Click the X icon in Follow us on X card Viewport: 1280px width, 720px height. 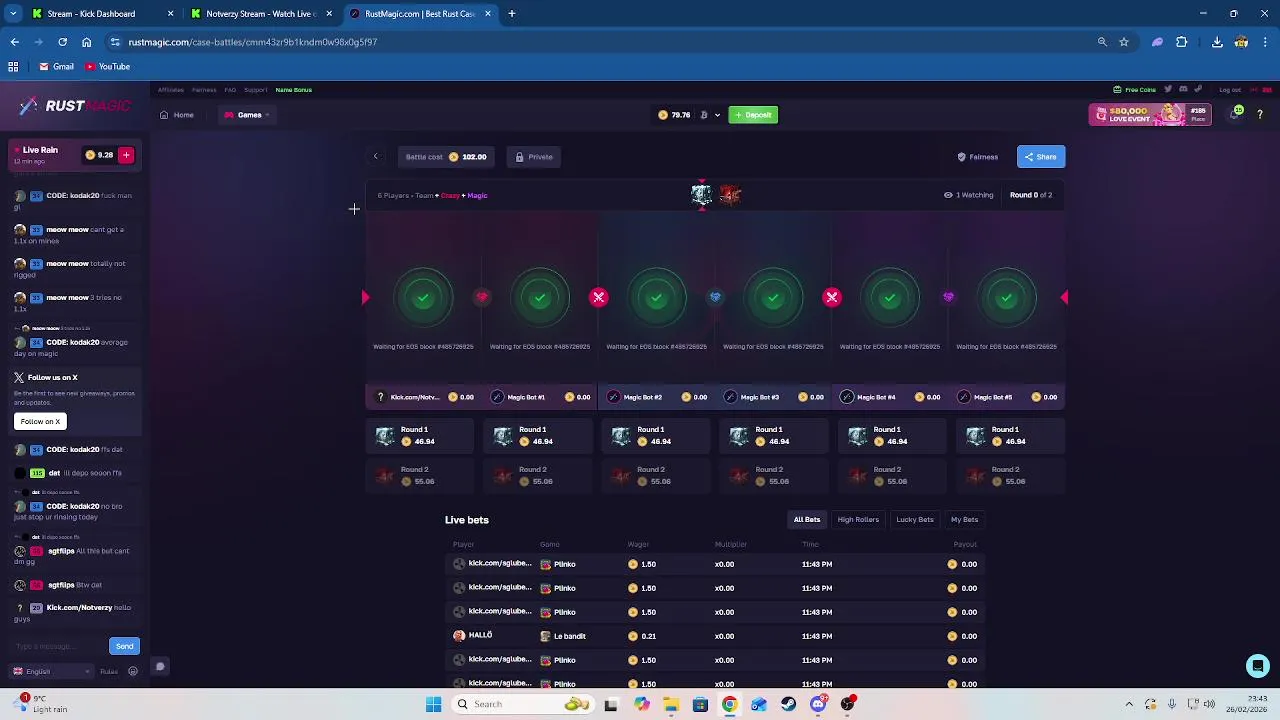[19, 377]
